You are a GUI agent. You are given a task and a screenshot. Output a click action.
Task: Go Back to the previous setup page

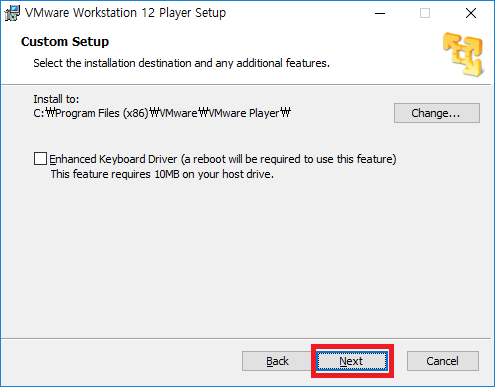click(x=277, y=361)
